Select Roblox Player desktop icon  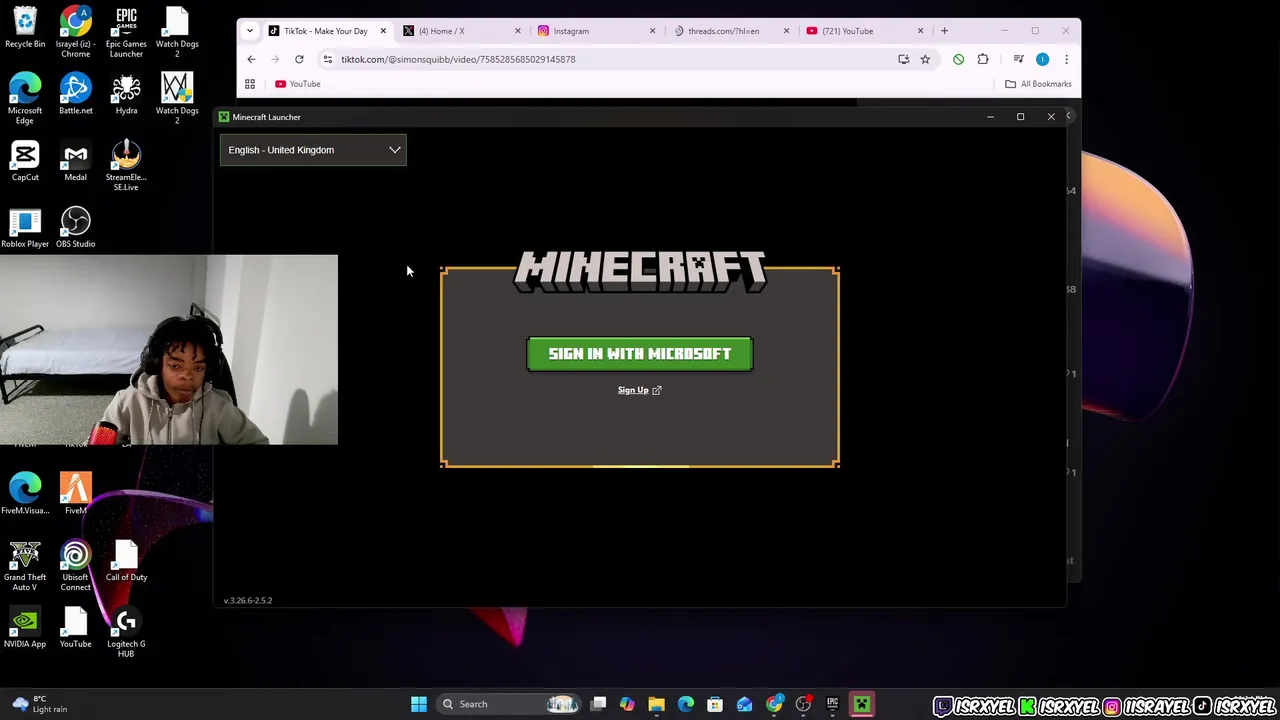[x=25, y=228]
